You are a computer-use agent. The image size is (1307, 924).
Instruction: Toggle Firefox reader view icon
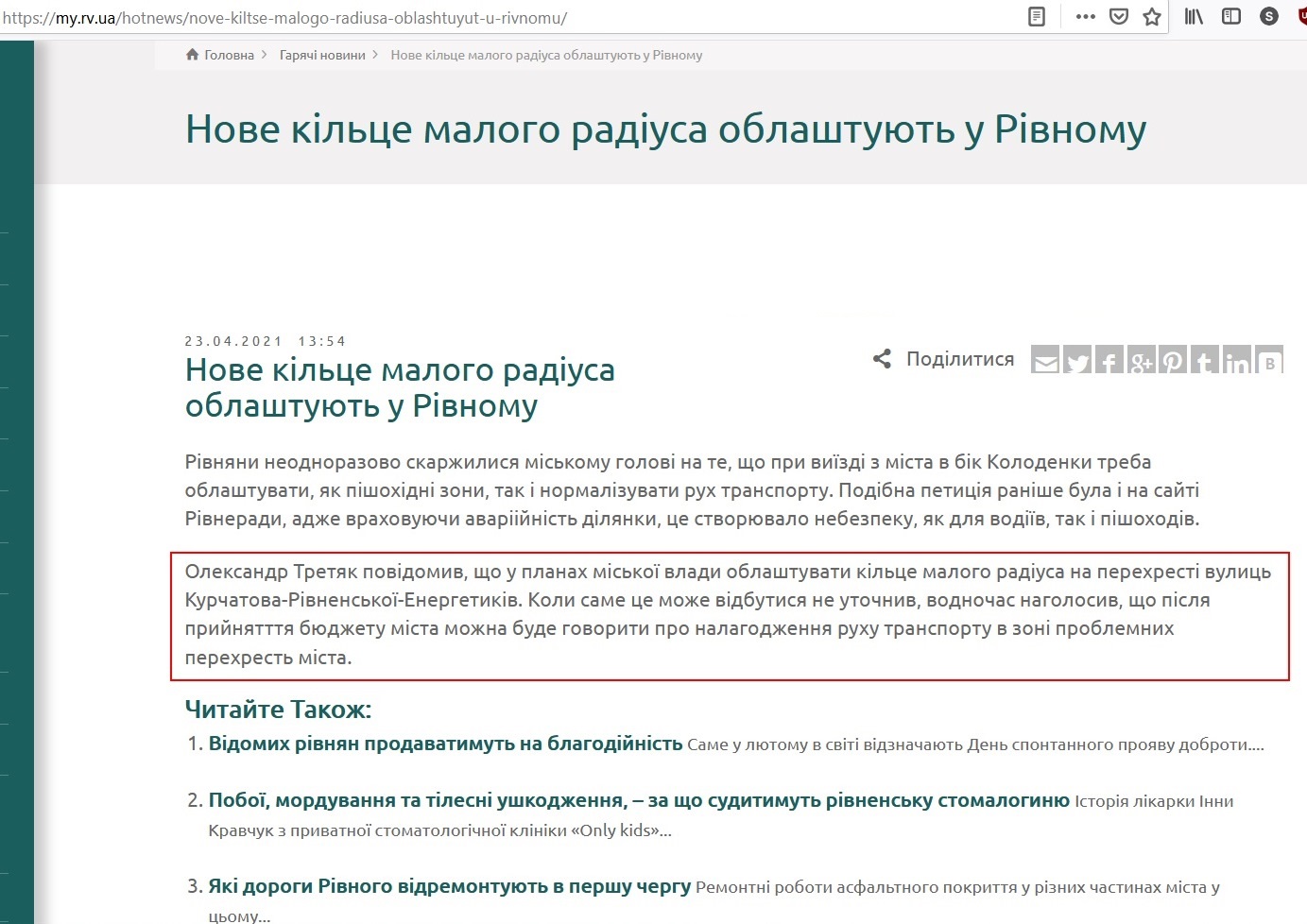[1037, 17]
